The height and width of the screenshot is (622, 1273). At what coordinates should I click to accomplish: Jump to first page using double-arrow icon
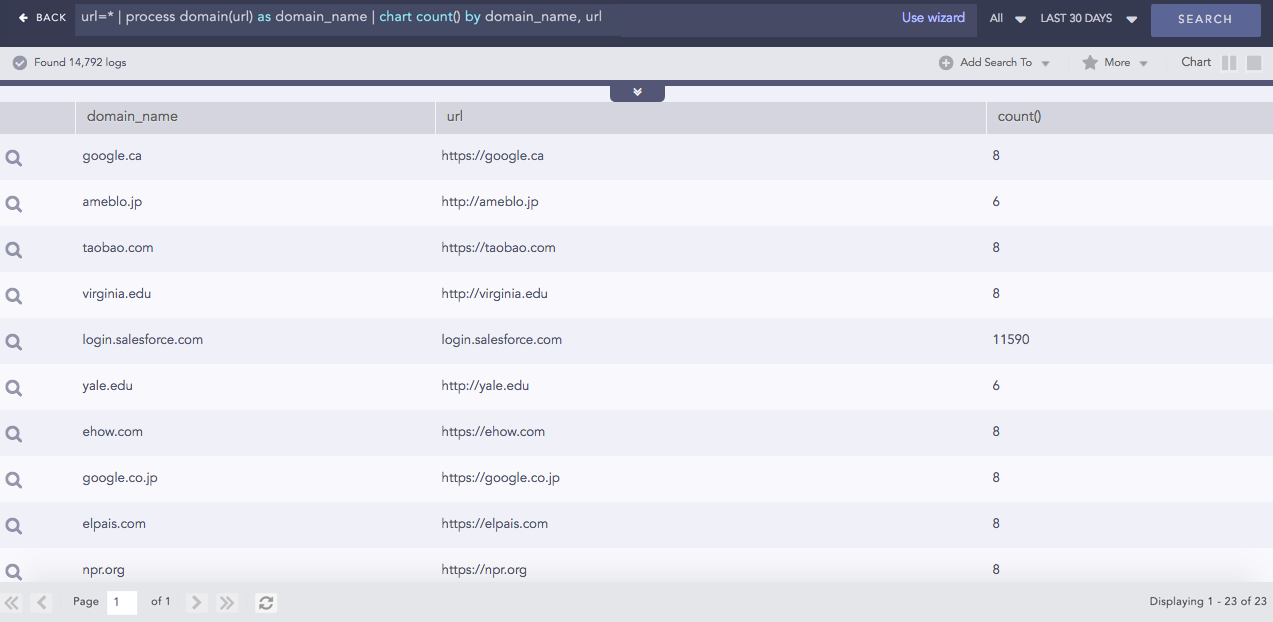coord(12,602)
